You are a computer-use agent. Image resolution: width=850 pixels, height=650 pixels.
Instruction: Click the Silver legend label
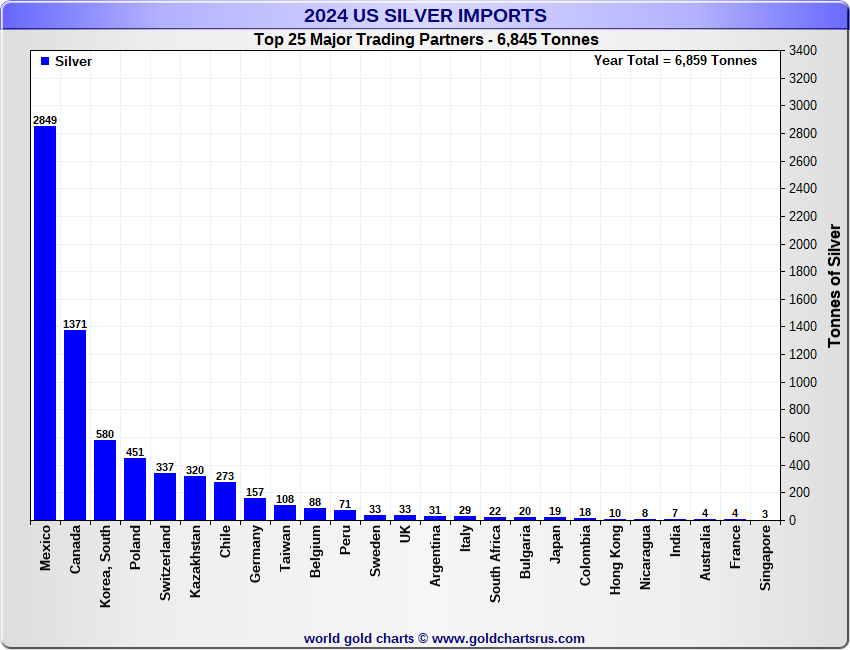tap(73, 62)
